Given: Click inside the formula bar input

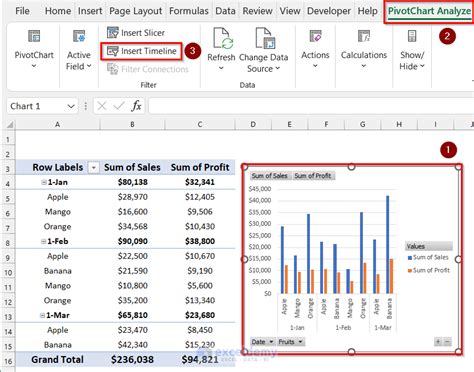Looking at the screenshot, I should tap(310, 106).
